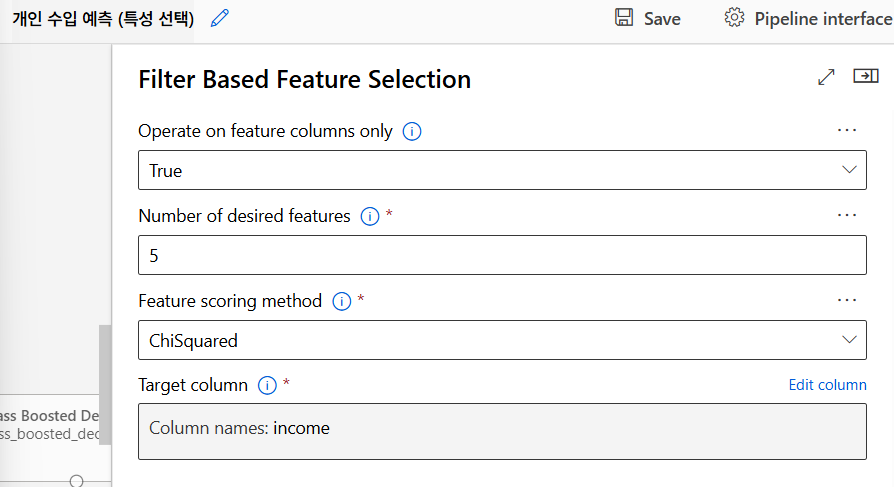This screenshot has height=487, width=894.
Task: Click the Number of desired features input
Action: pos(502,255)
